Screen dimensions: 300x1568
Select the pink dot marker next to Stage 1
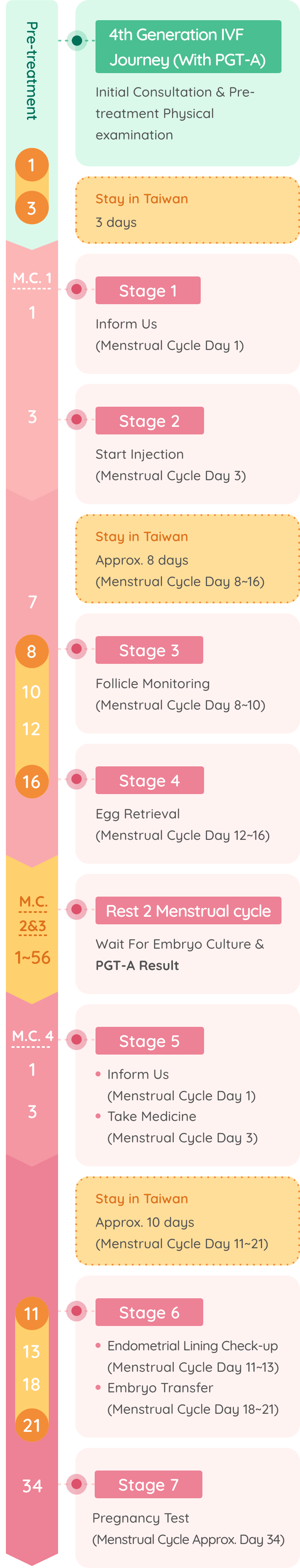point(76,289)
